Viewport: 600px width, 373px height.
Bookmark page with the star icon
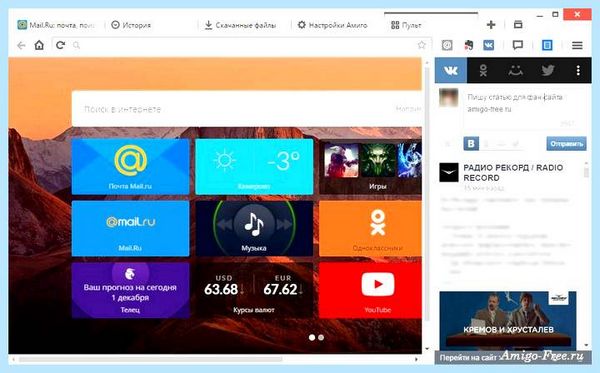click(x=422, y=45)
